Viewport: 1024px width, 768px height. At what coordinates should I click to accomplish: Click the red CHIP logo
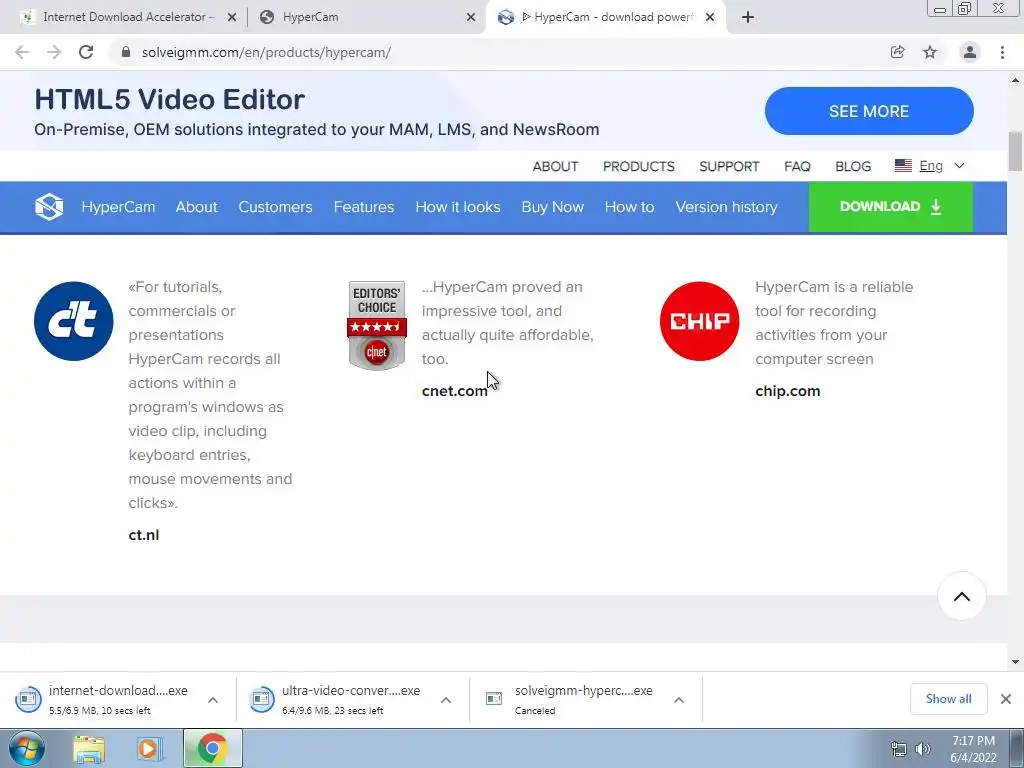[x=699, y=321]
